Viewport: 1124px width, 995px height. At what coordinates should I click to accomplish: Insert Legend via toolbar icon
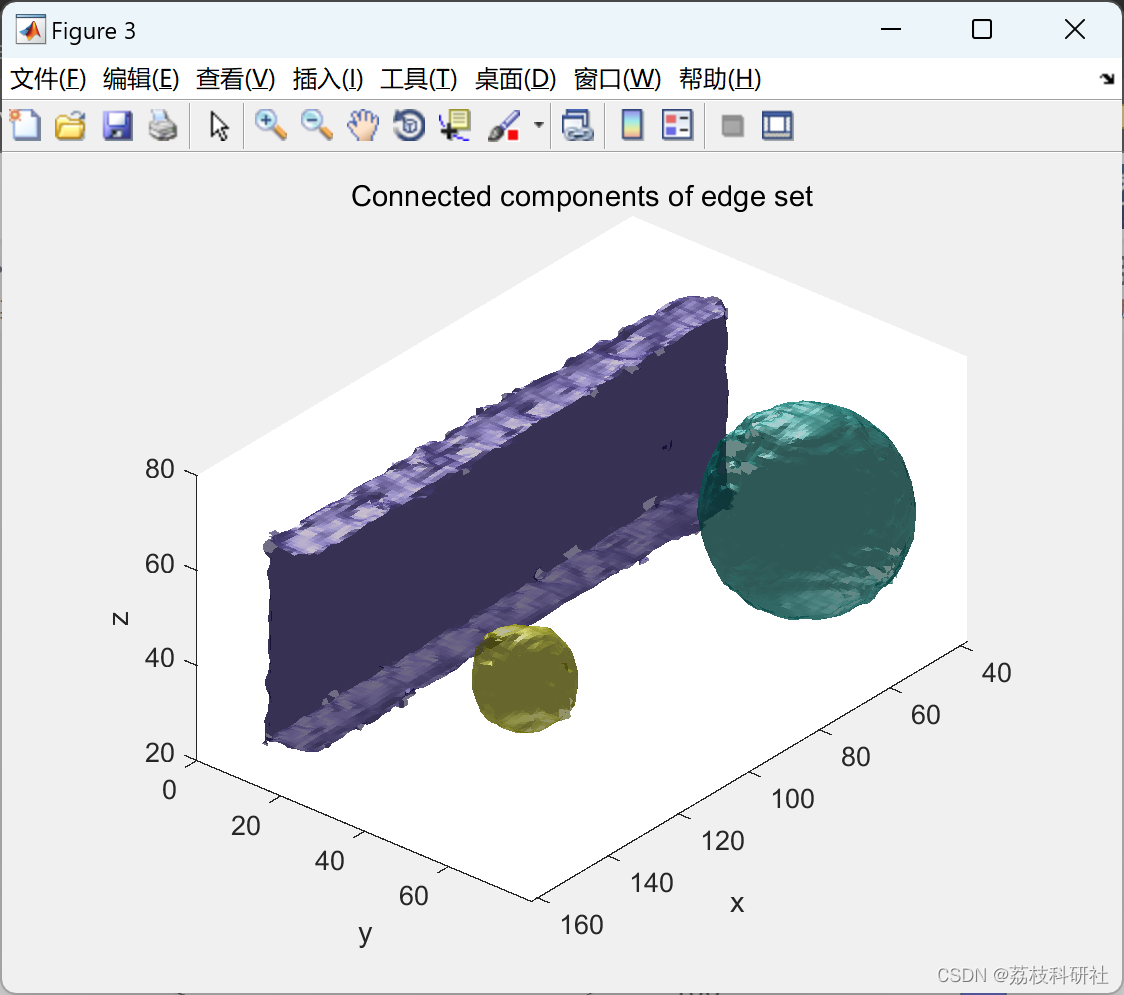677,125
